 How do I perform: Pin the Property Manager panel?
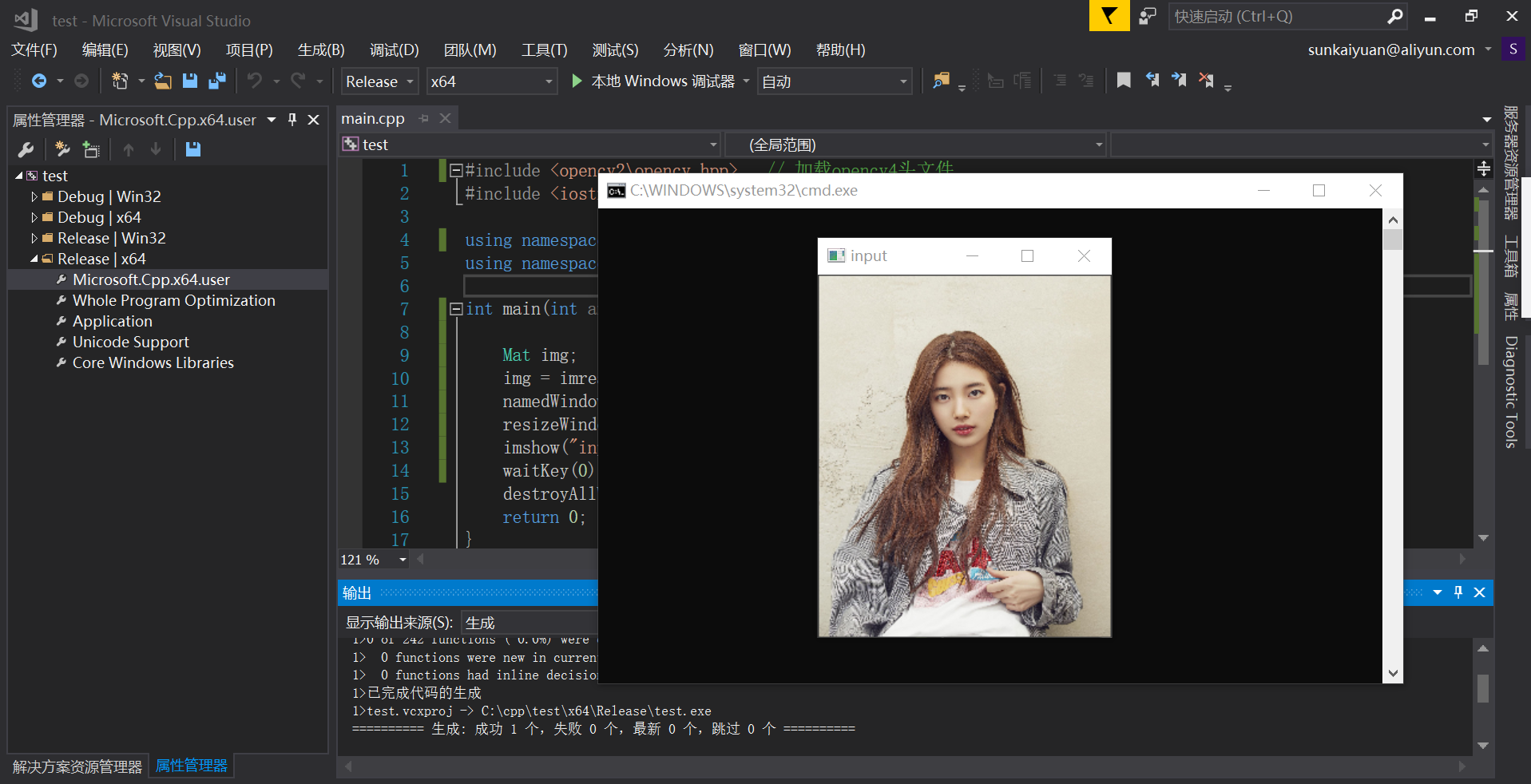pos(292,120)
